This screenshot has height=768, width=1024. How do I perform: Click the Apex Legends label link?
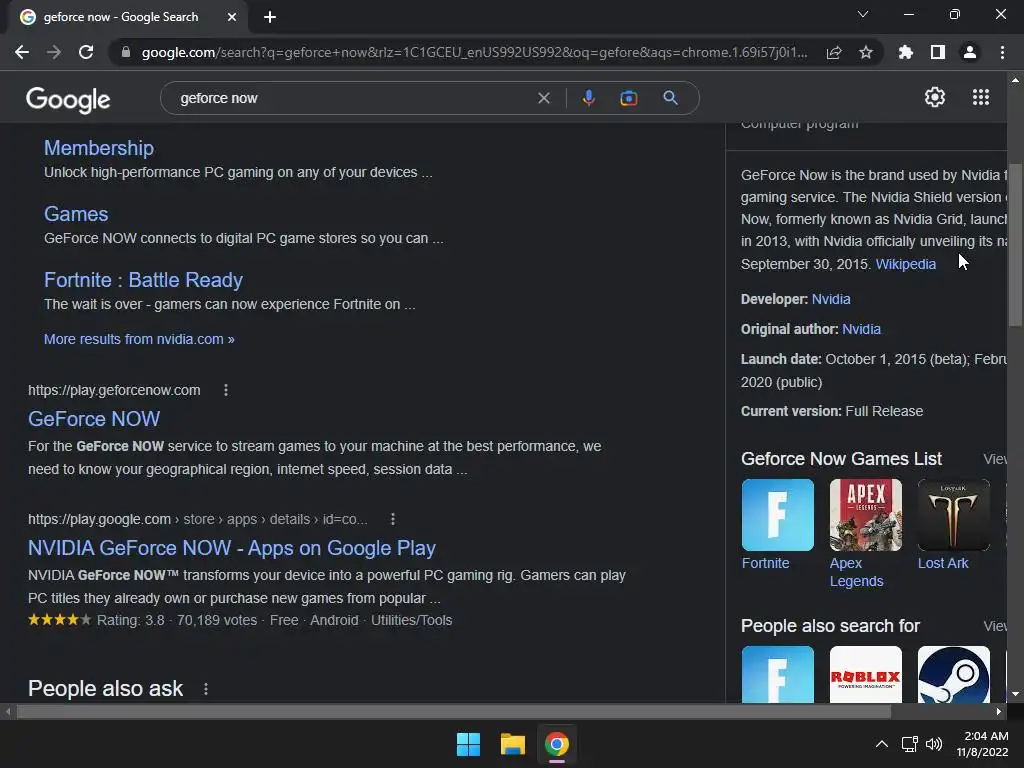point(856,572)
